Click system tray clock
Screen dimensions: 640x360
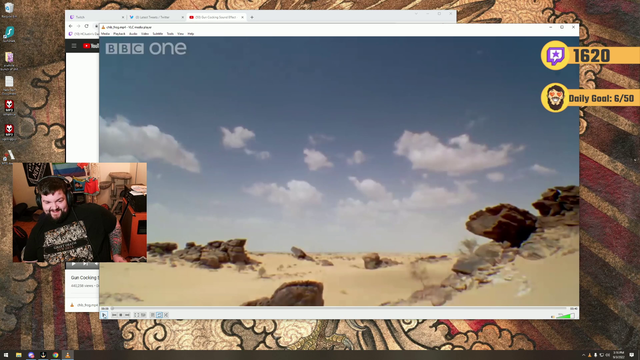618,355
